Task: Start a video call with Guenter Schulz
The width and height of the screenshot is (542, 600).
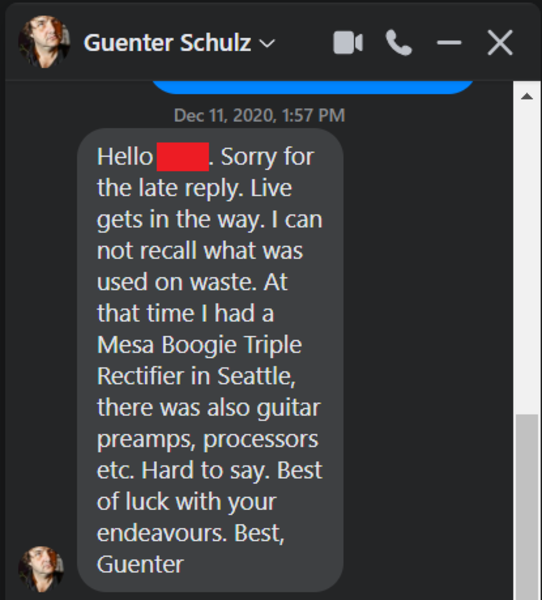Action: [348, 42]
